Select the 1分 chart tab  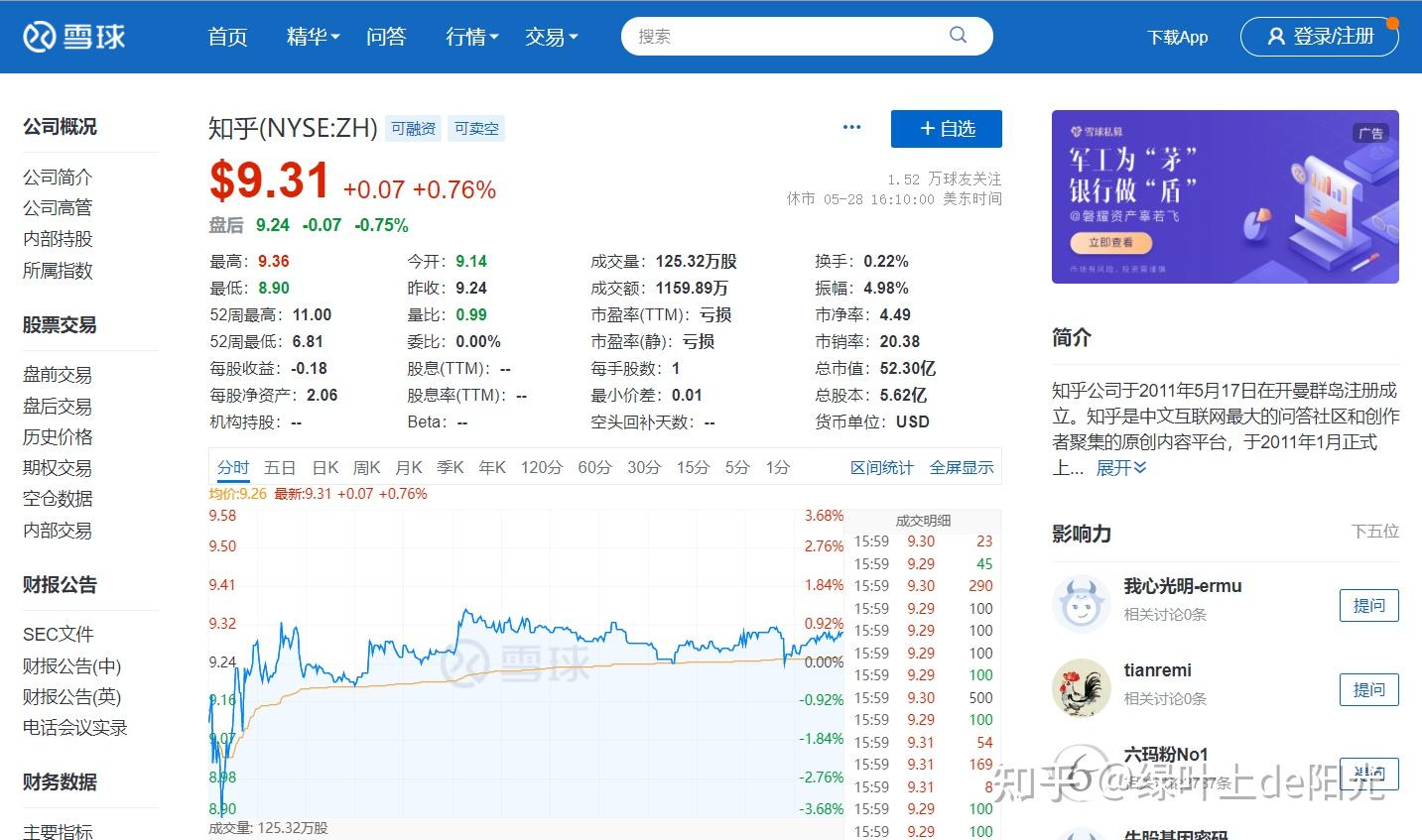[778, 467]
